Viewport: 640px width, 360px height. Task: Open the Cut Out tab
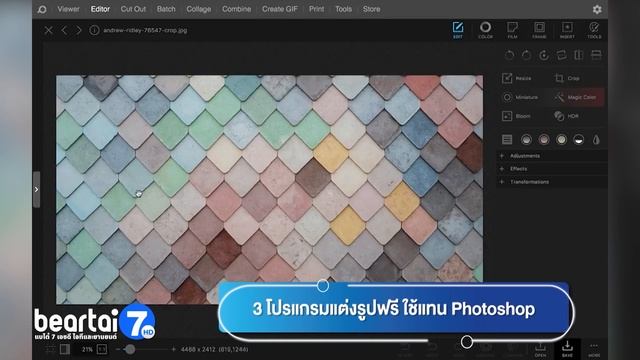[133, 9]
